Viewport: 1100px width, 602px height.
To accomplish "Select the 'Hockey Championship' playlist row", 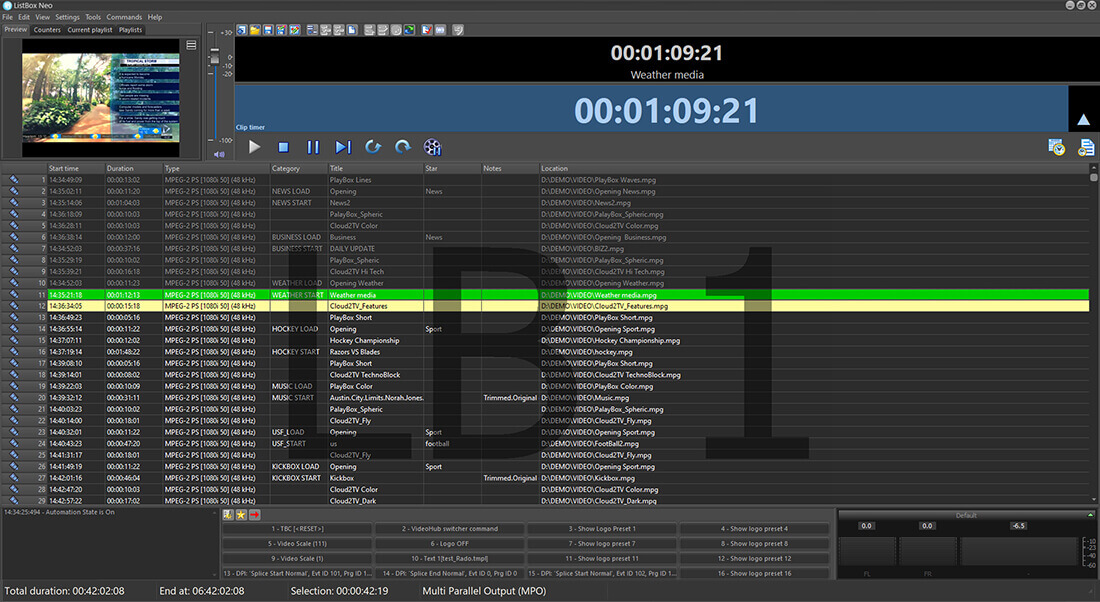I will coord(545,340).
